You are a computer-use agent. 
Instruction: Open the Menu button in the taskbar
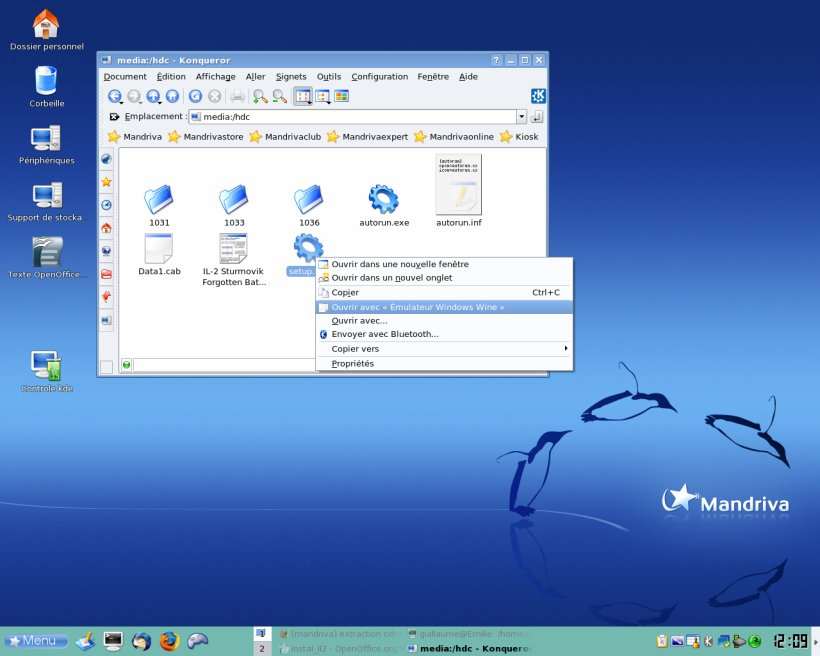(x=36, y=641)
